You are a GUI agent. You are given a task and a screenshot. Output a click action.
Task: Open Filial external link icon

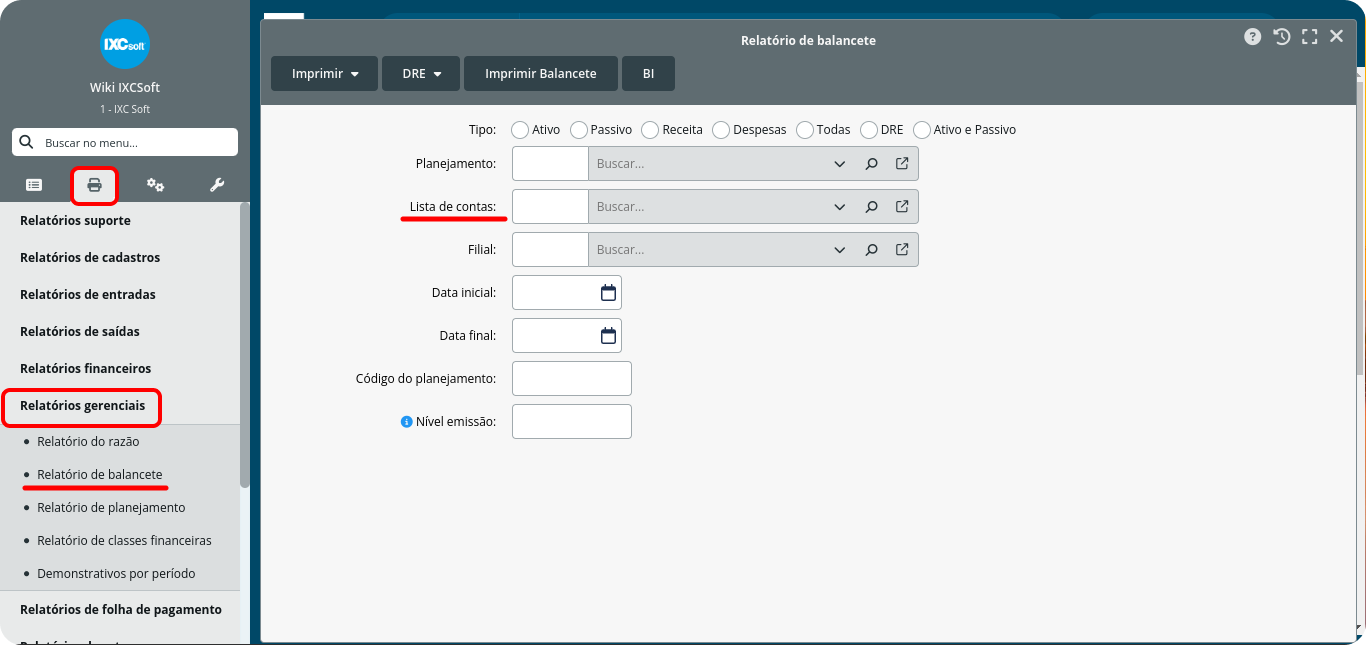click(902, 249)
